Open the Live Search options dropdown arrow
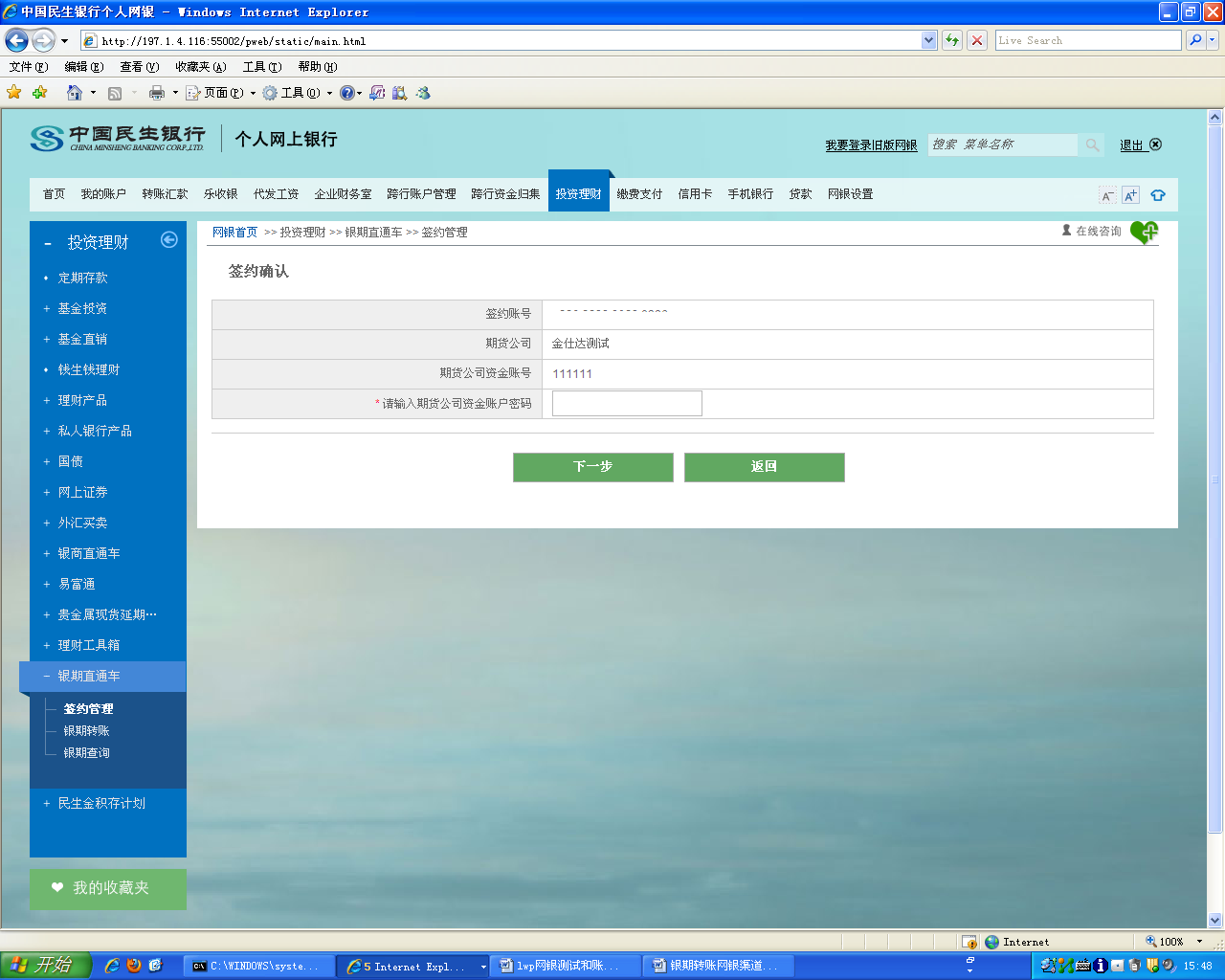 point(1213,40)
